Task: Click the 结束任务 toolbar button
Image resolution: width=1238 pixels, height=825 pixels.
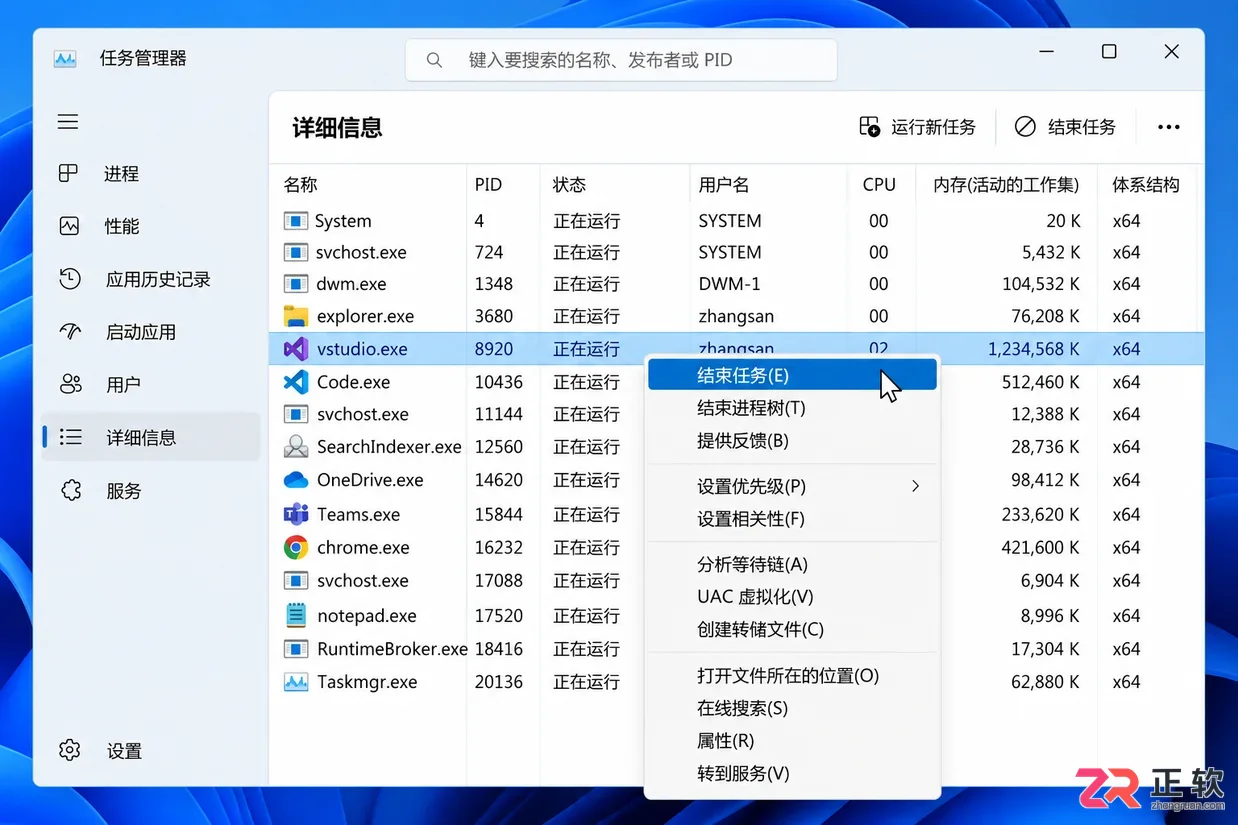Action: pyautogui.click(x=1065, y=127)
